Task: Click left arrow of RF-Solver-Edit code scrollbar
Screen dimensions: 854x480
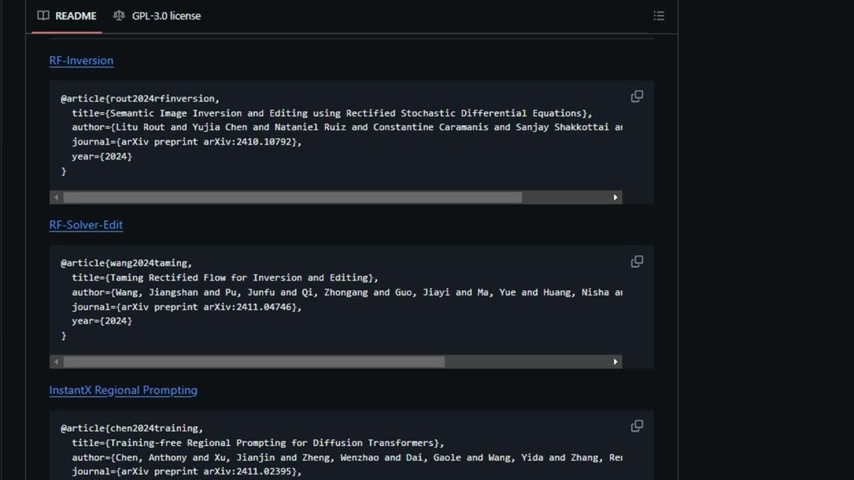Action: 56,362
